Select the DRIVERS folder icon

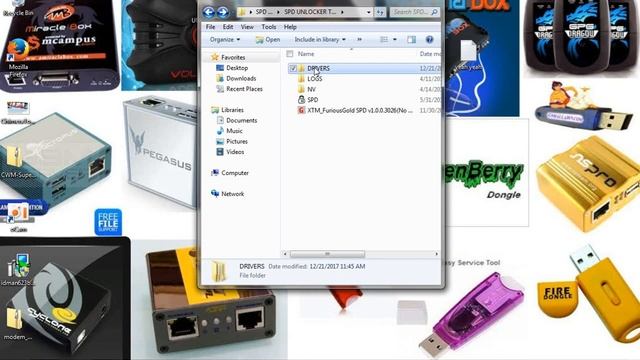(x=301, y=68)
